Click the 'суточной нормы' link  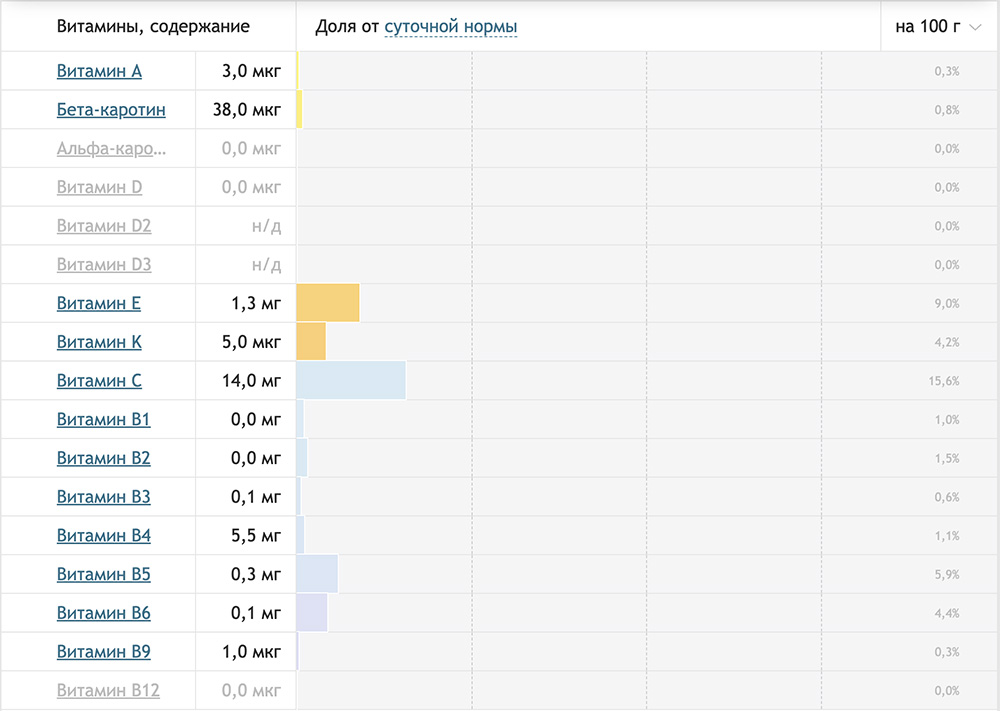pos(450,27)
